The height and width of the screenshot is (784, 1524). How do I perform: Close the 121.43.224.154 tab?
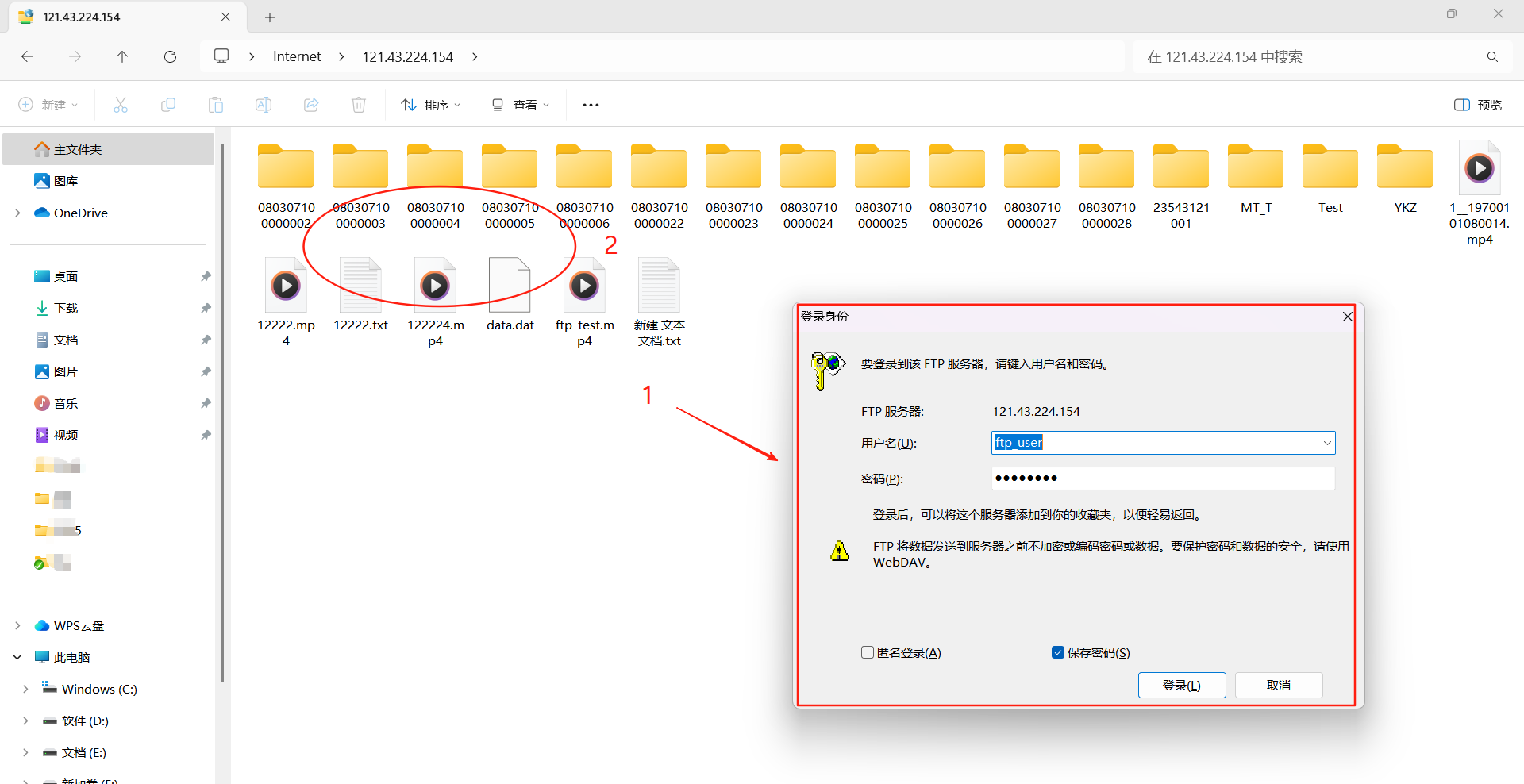[225, 17]
